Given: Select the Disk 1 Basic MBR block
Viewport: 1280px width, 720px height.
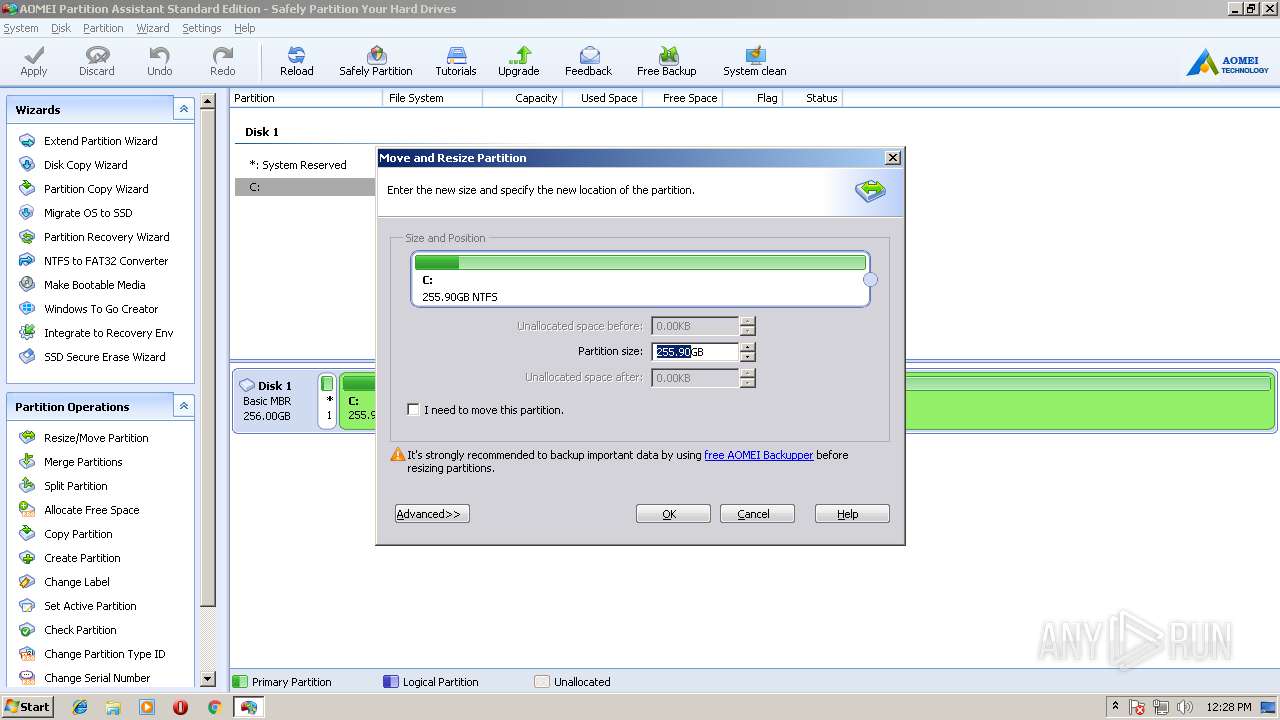Looking at the screenshot, I should pos(274,401).
